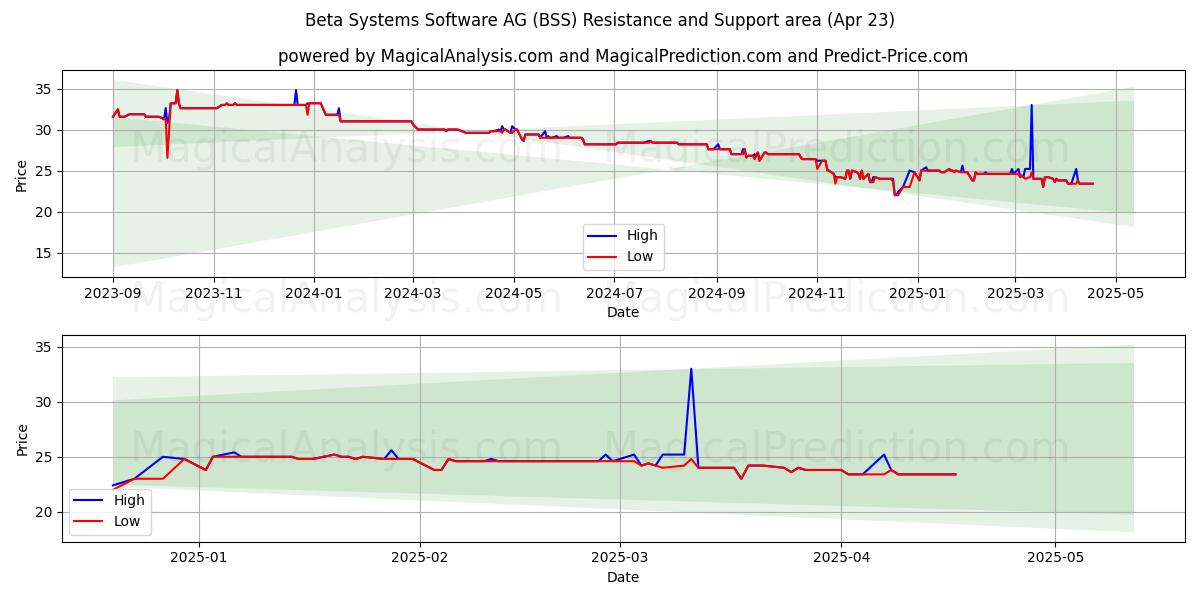
Task: Click the '2024-03' tick label on upper chart
Action: point(413,295)
